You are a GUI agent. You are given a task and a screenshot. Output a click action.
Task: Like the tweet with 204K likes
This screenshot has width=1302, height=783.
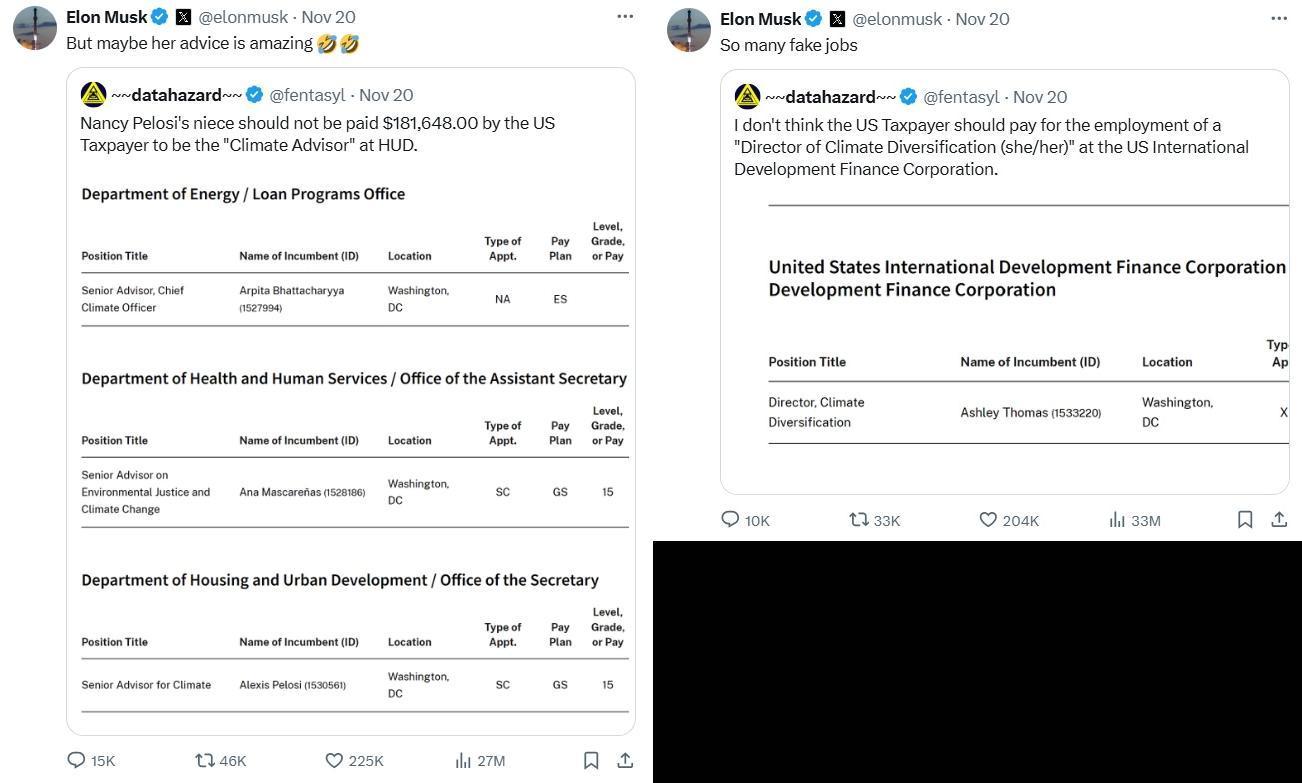(x=988, y=520)
